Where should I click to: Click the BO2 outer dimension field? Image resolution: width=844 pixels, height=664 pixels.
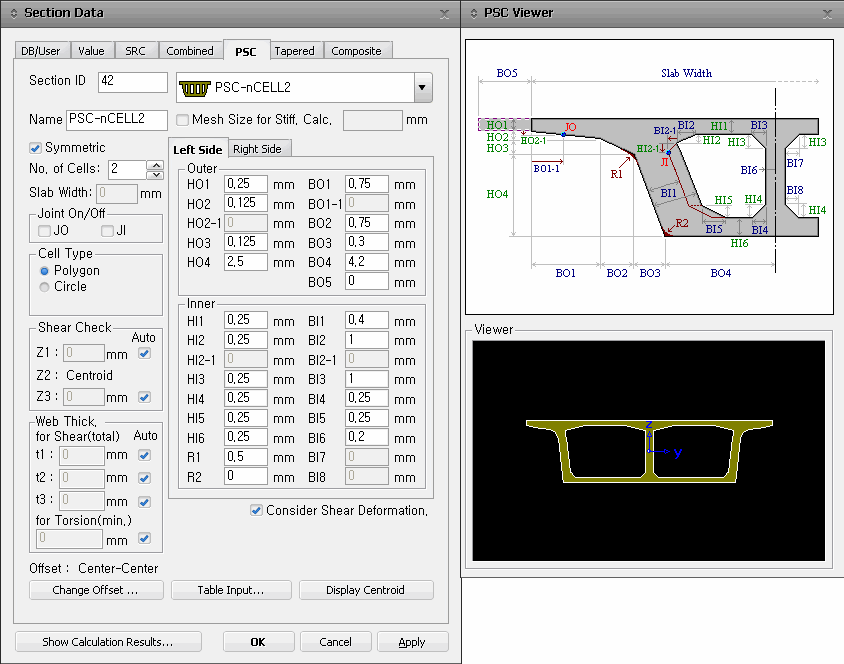[367, 223]
